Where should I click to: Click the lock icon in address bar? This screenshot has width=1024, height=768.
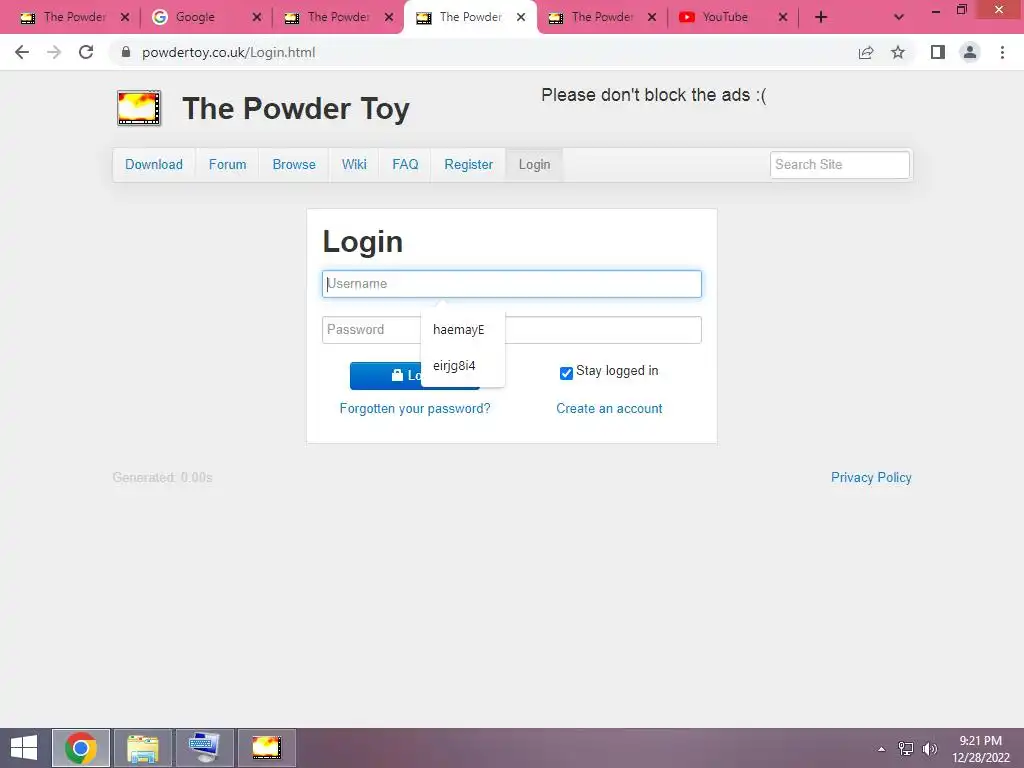coord(126,52)
